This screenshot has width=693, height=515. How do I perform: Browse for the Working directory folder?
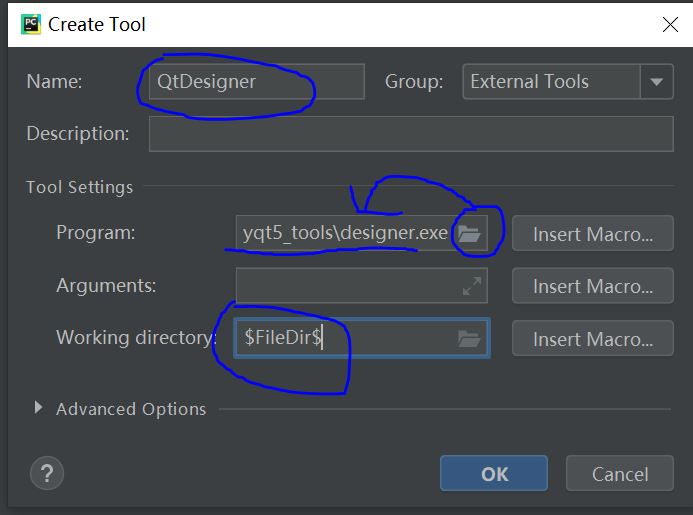pos(469,339)
